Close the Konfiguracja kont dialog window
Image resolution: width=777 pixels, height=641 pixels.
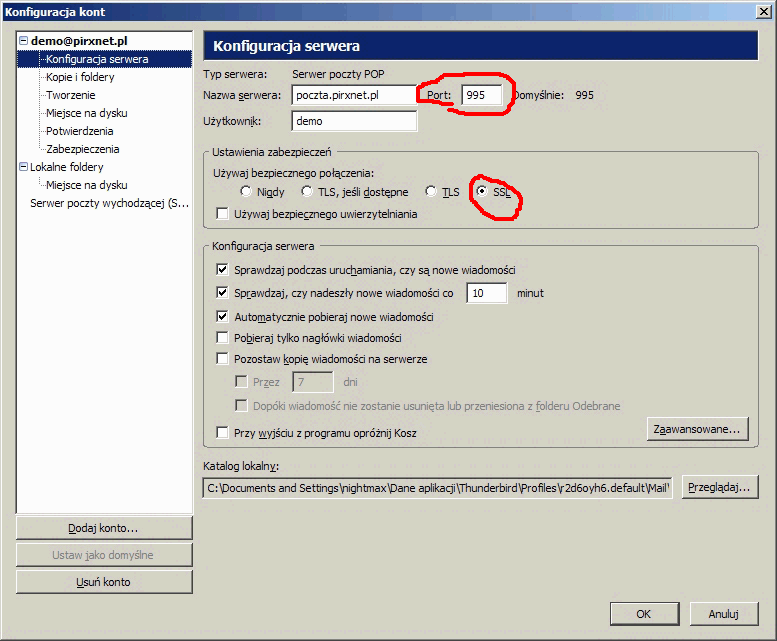click(762, 11)
